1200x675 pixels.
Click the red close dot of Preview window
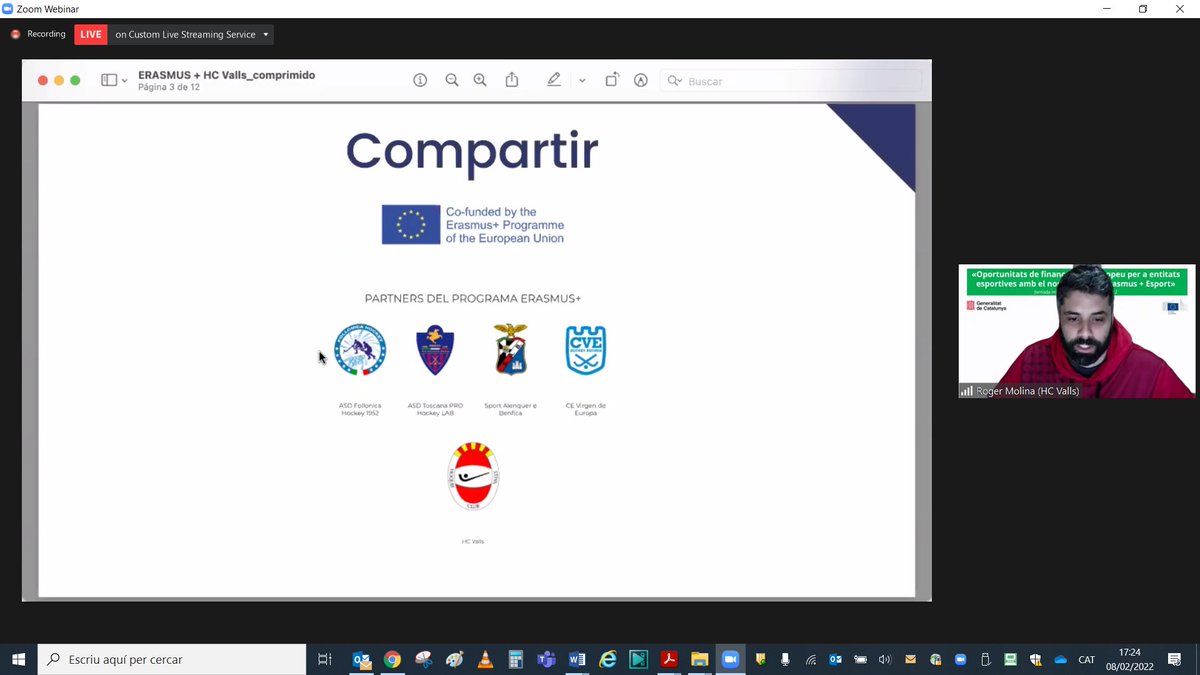tap(43, 80)
